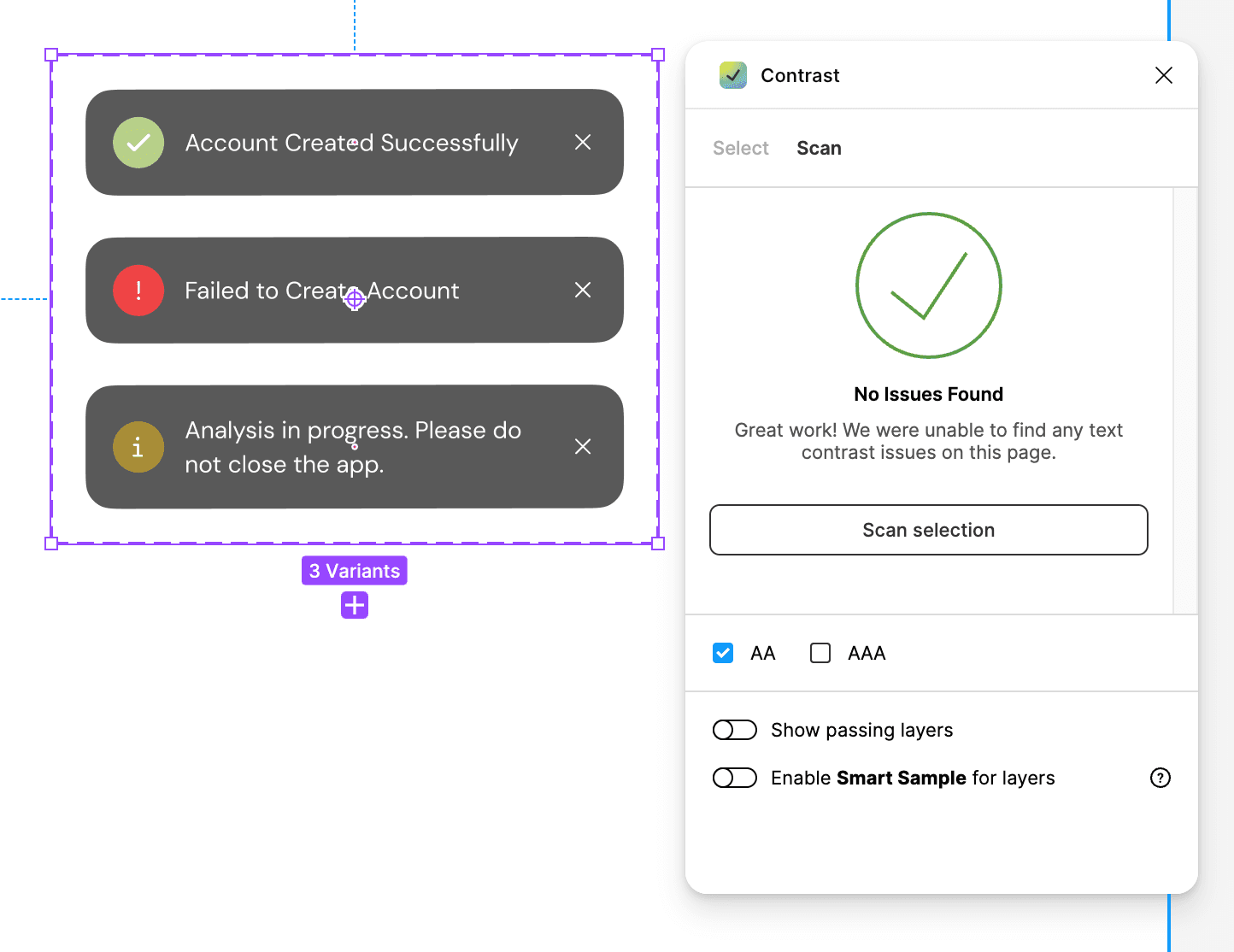Enable Smart Sample for layers
The image size is (1234, 952).
734,778
